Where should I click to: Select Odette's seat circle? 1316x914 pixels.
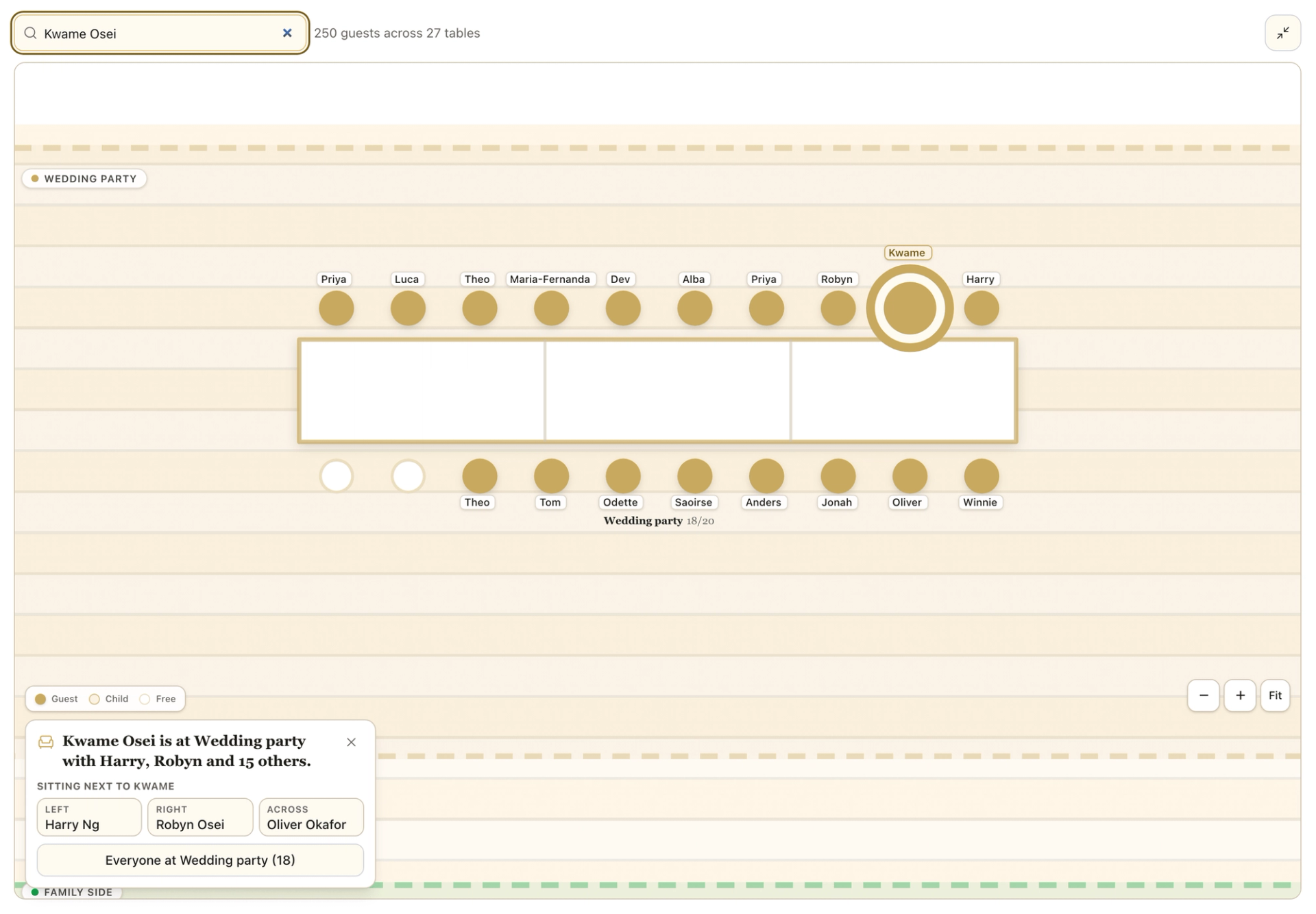[623, 476]
